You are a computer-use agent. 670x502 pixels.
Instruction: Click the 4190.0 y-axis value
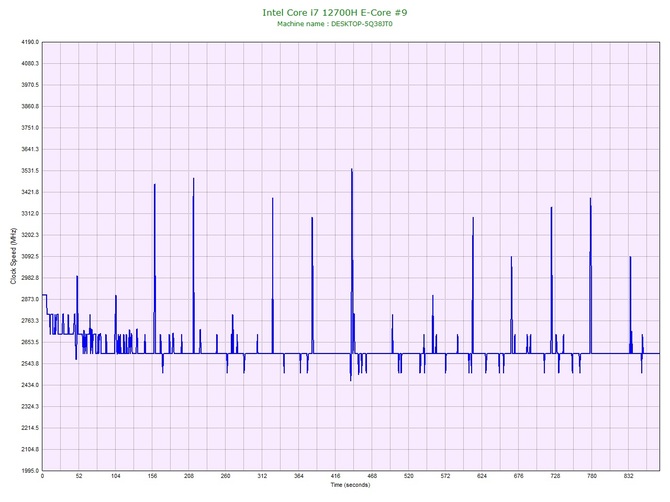(x=30, y=42)
